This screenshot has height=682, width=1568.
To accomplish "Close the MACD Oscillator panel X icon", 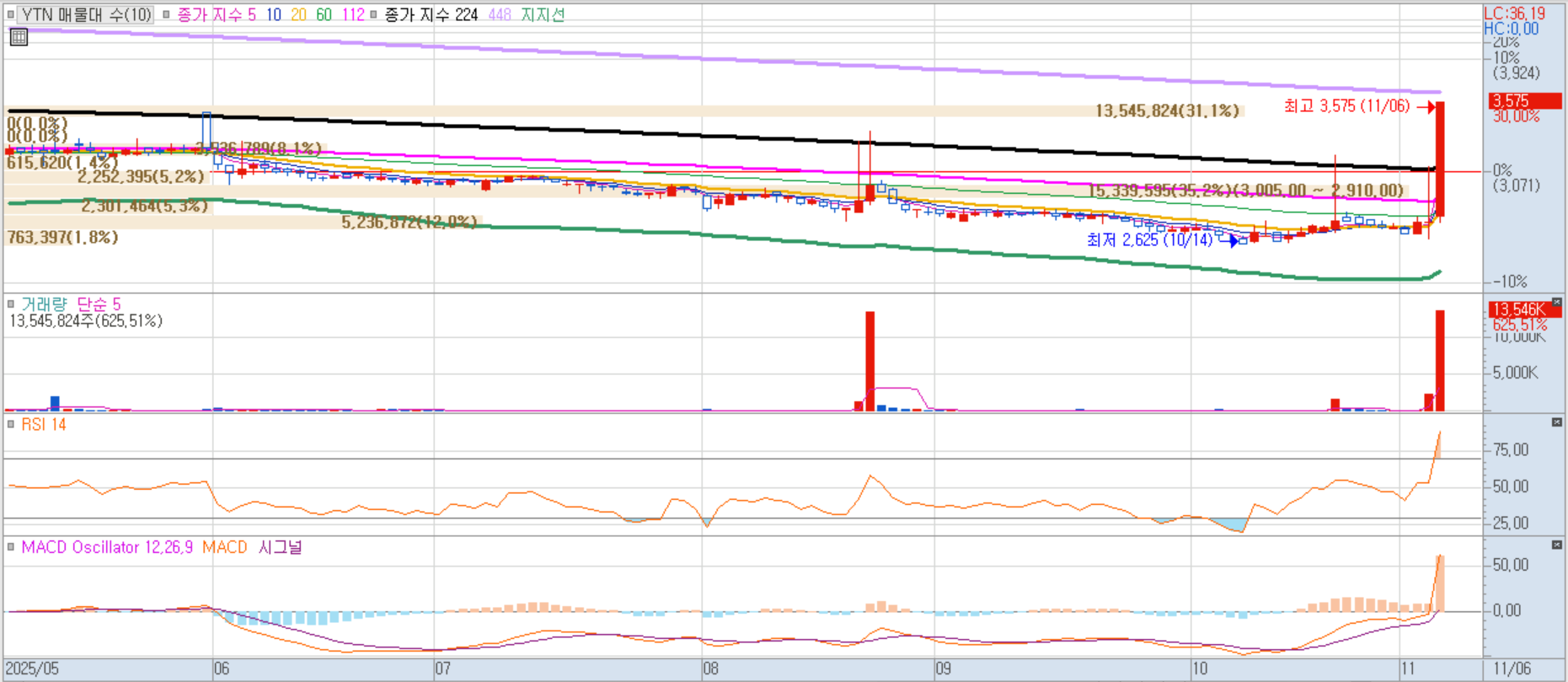I will (1556, 545).
